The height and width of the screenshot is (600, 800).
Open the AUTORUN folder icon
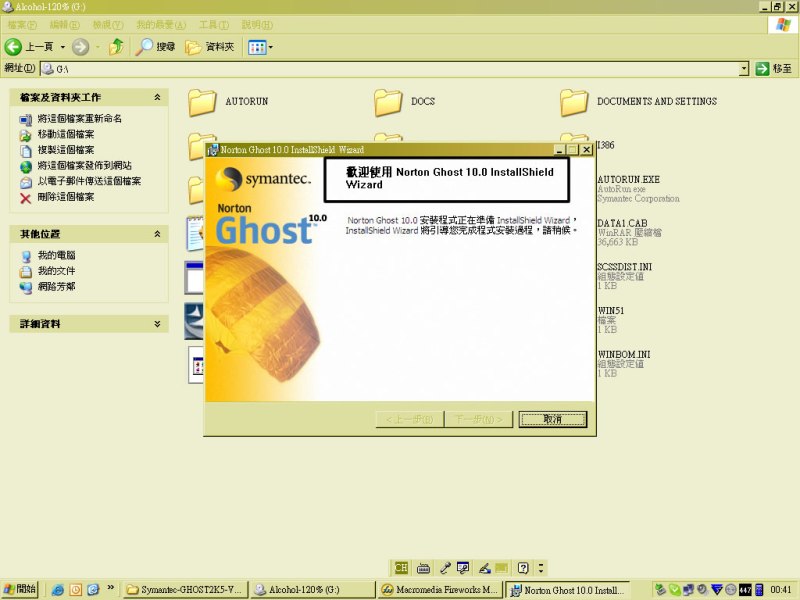tap(203, 102)
